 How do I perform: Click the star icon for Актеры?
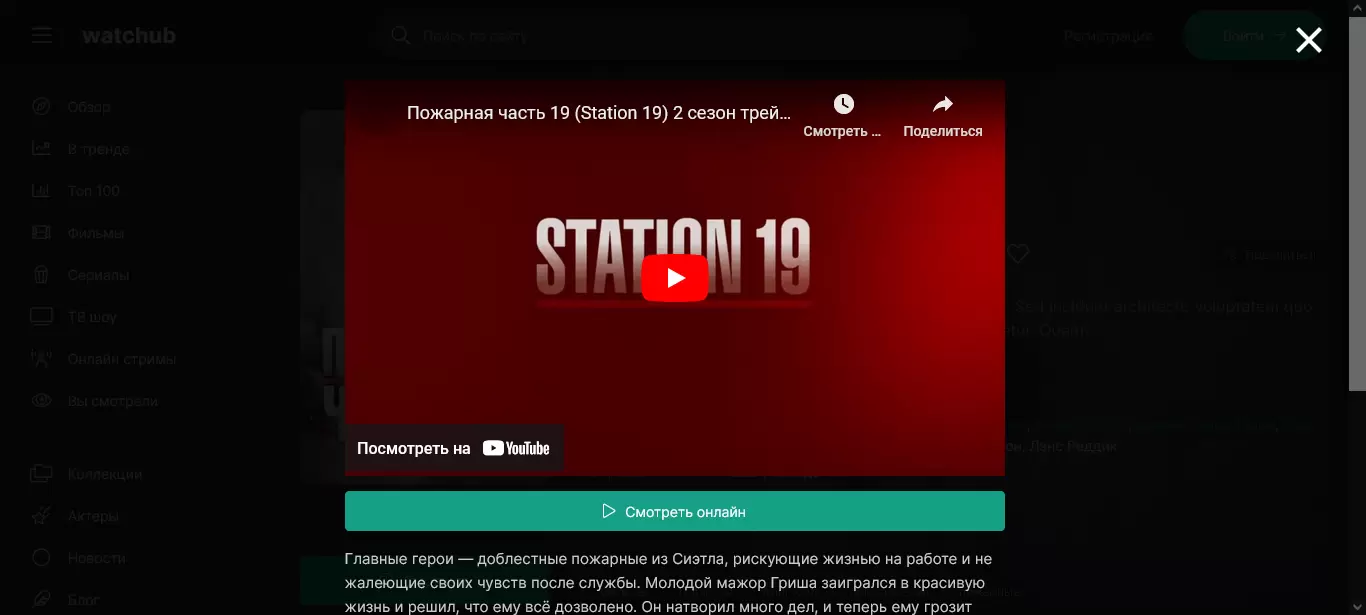click(x=41, y=516)
